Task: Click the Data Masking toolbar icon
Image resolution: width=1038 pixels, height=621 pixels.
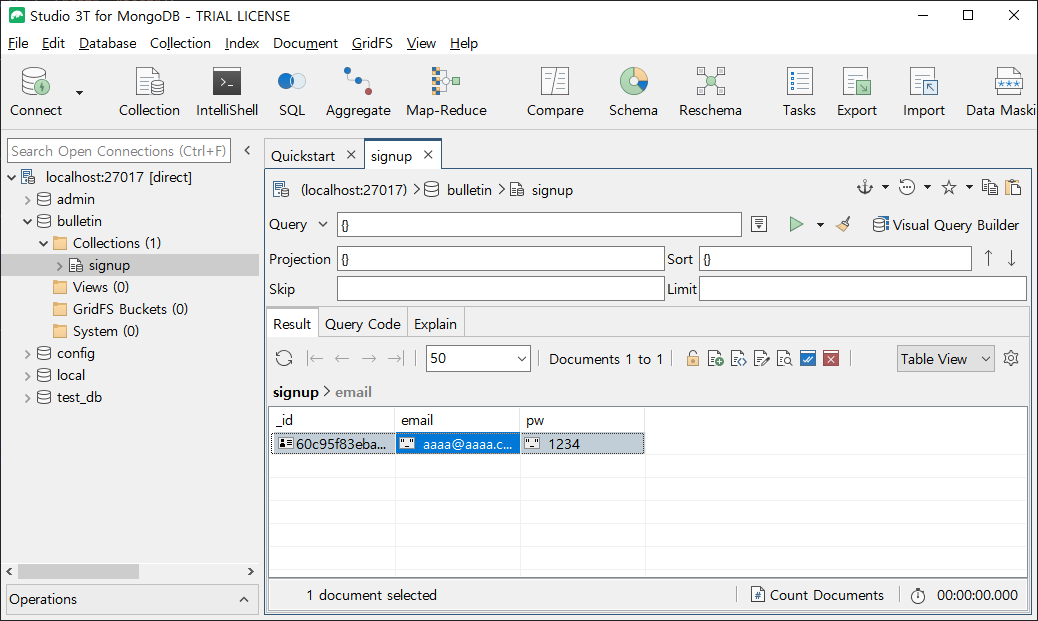Action: click(x=1001, y=91)
